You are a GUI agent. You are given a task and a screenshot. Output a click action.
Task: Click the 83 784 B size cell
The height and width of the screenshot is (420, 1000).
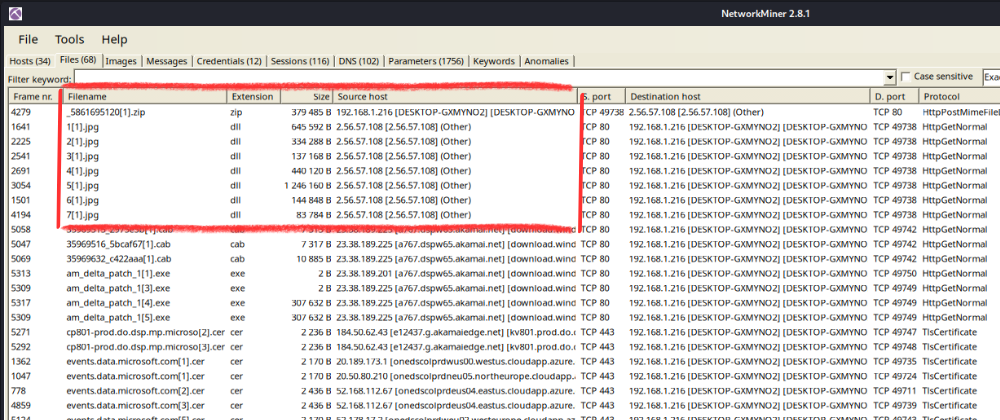[314, 215]
